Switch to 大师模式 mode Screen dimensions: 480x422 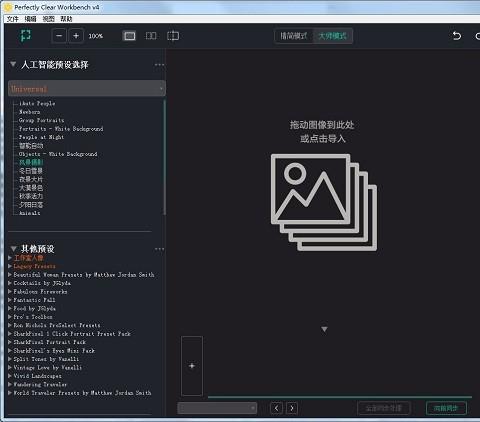click(332, 36)
